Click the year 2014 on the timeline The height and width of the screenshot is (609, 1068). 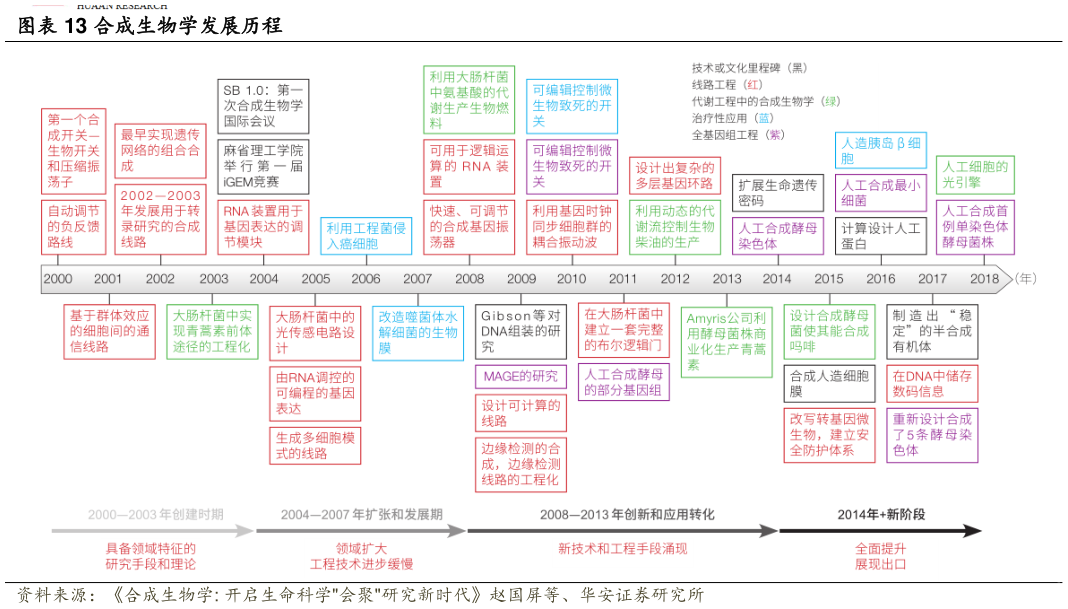(x=777, y=279)
